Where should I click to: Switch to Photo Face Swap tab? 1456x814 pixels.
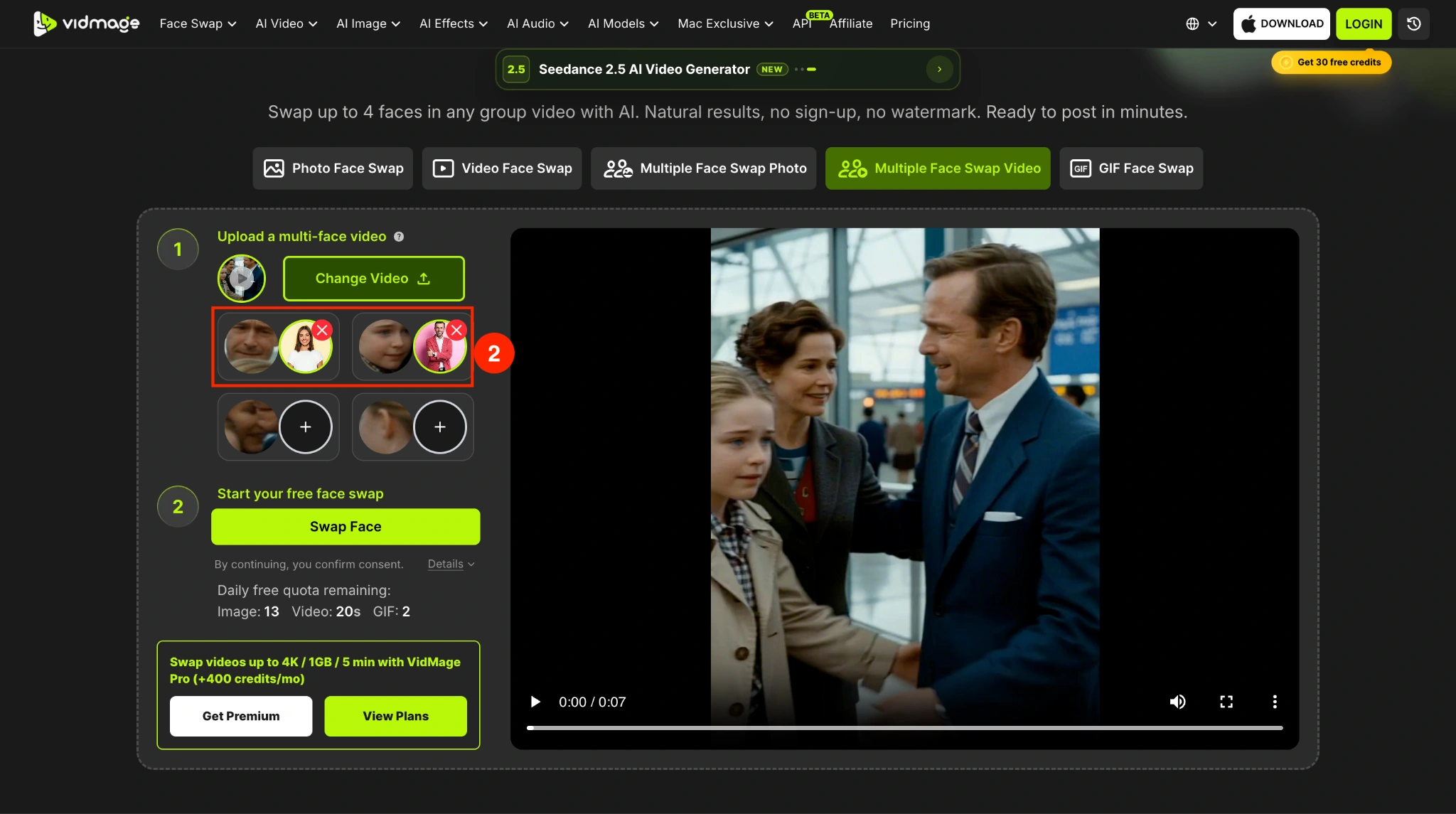[333, 168]
